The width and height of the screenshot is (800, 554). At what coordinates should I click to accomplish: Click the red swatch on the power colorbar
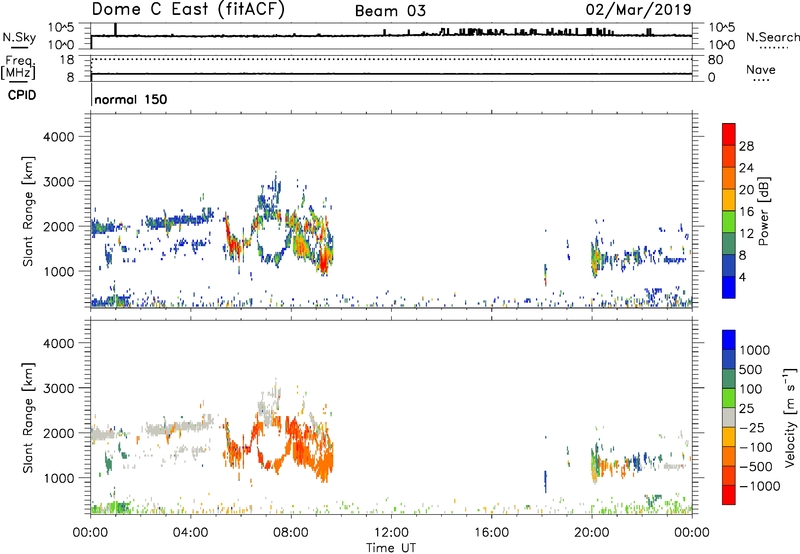coord(729,134)
